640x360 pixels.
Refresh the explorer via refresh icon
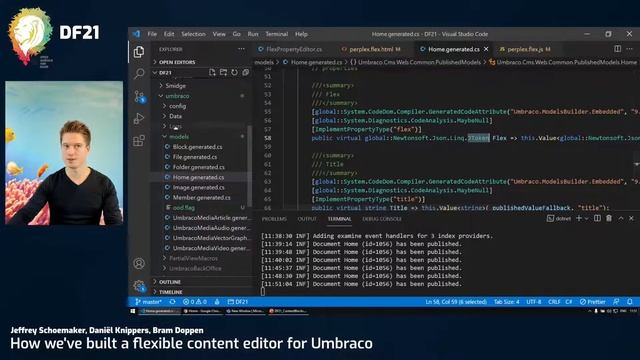point(234,73)
